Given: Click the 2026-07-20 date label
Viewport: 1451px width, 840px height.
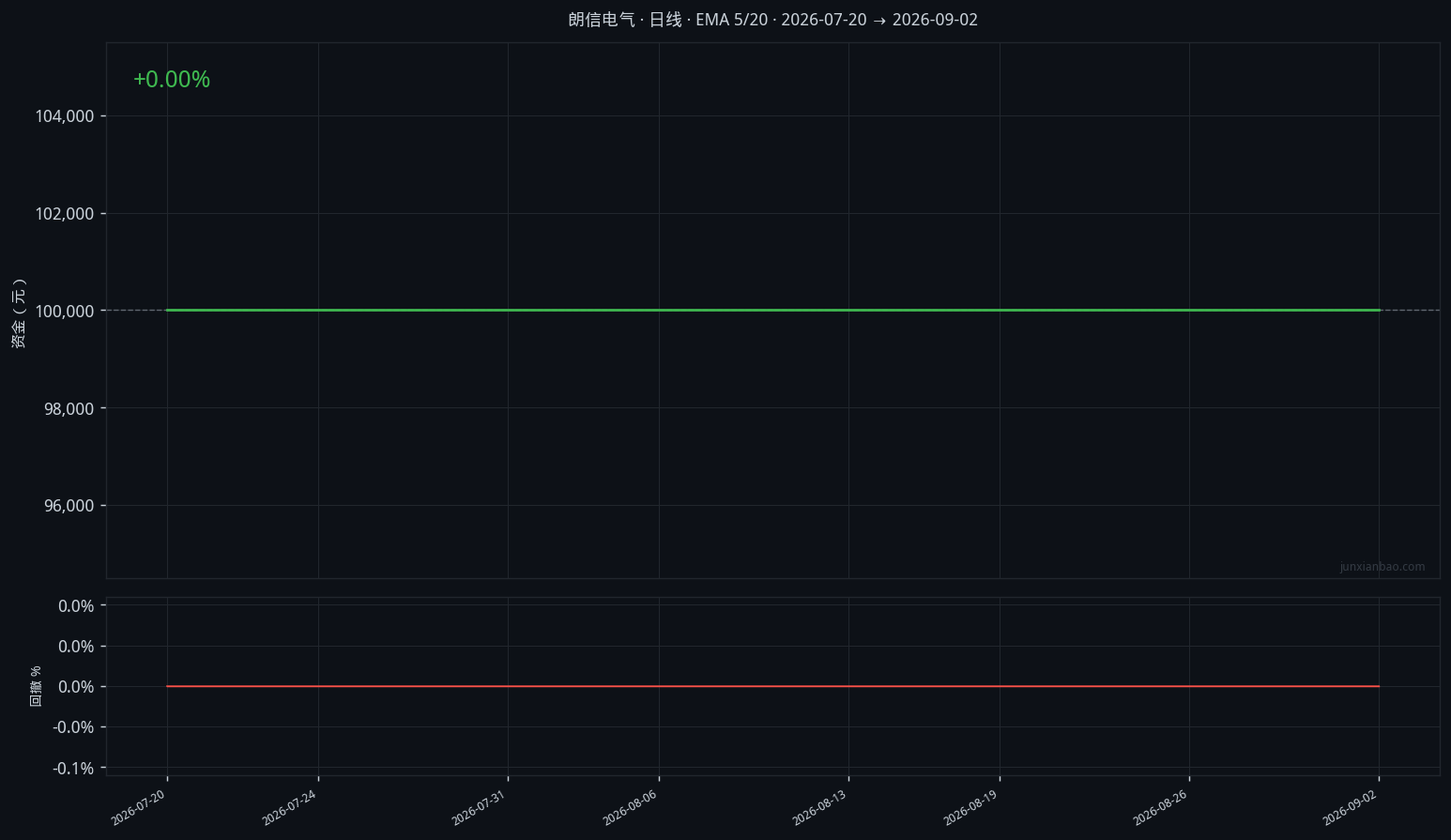Looking at the screenshot, I should [138, 808].
